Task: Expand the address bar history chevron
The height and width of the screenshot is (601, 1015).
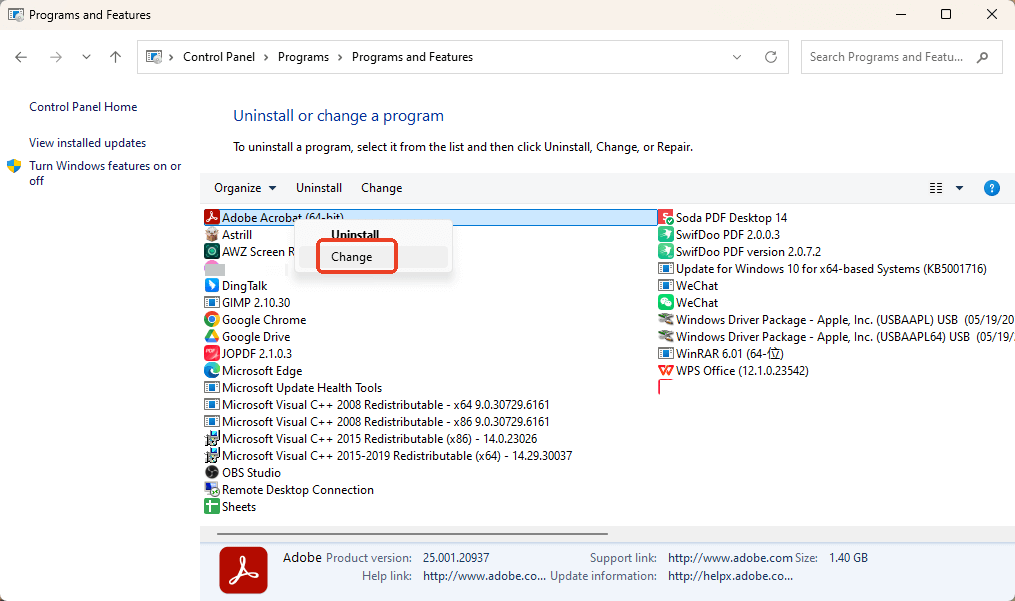Action: (737, 57)
